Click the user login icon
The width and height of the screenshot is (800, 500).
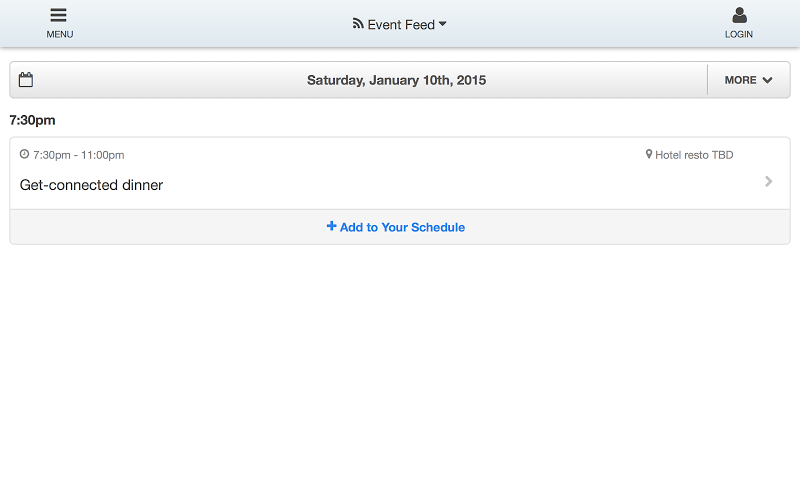click(x=739, y=15)
